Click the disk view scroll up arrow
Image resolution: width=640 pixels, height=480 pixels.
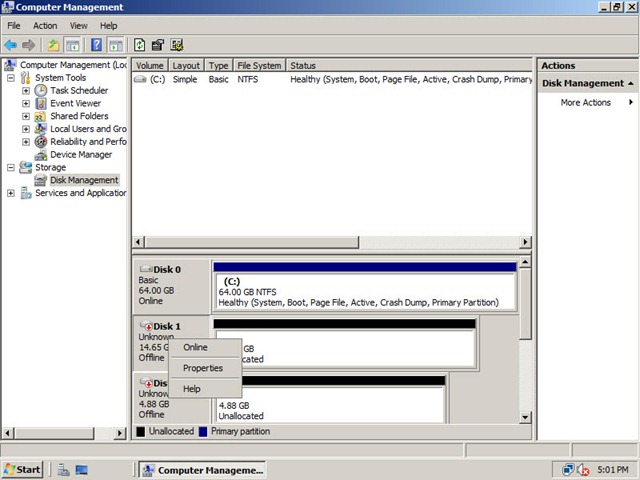[525, 262]
